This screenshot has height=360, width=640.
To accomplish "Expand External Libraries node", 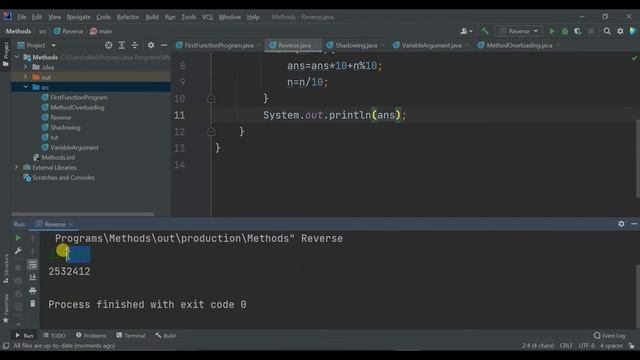I will [17, 167].
